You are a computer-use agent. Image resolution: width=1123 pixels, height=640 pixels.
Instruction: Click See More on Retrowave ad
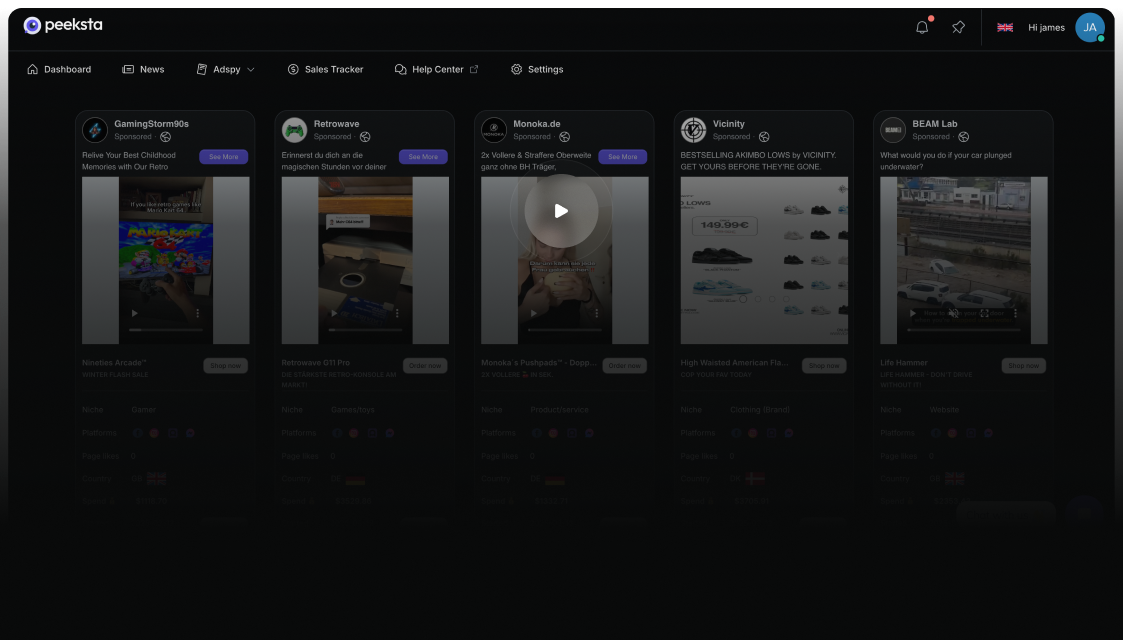pyautogui.click(x=423, y=157)
